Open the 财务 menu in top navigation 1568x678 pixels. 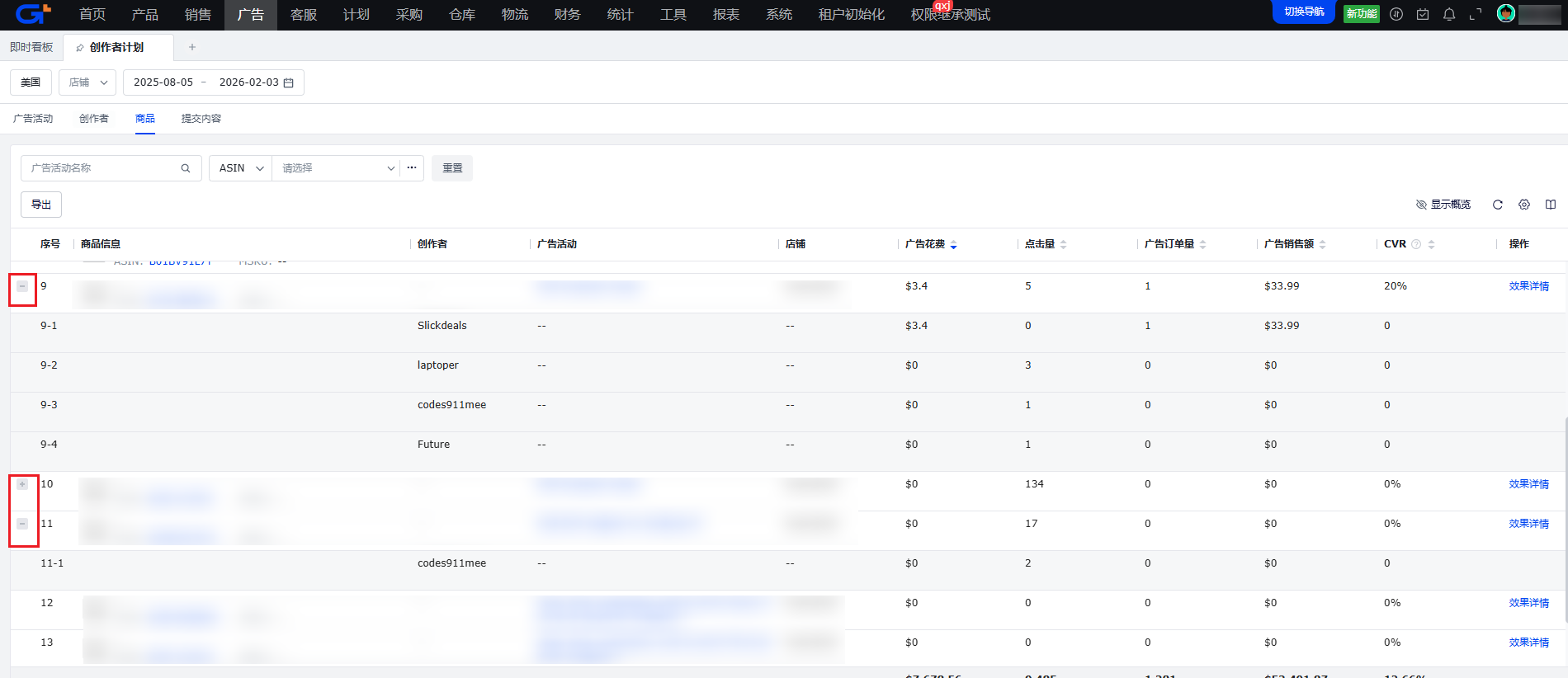(x=567, y=15)
